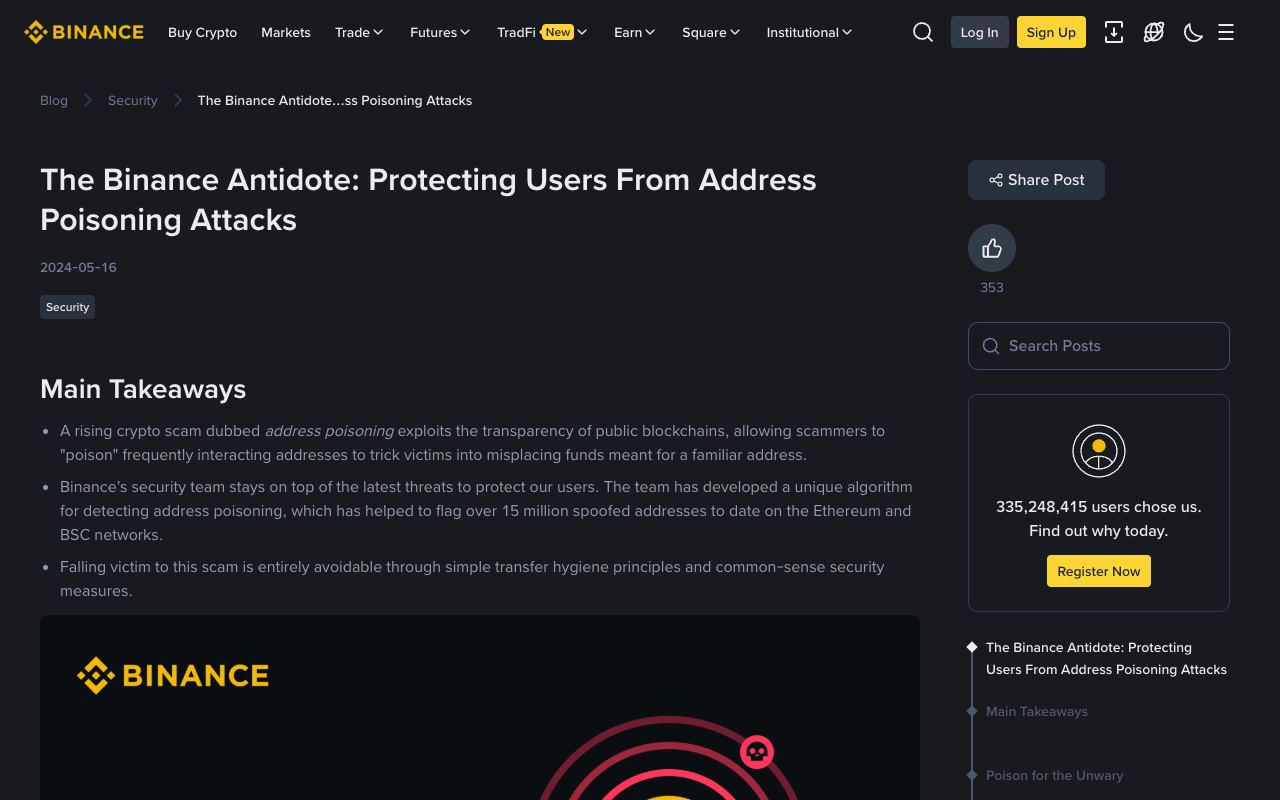Click the magnifier inside Search Posts box
The image size is (1280, 800).
point(991,346)
